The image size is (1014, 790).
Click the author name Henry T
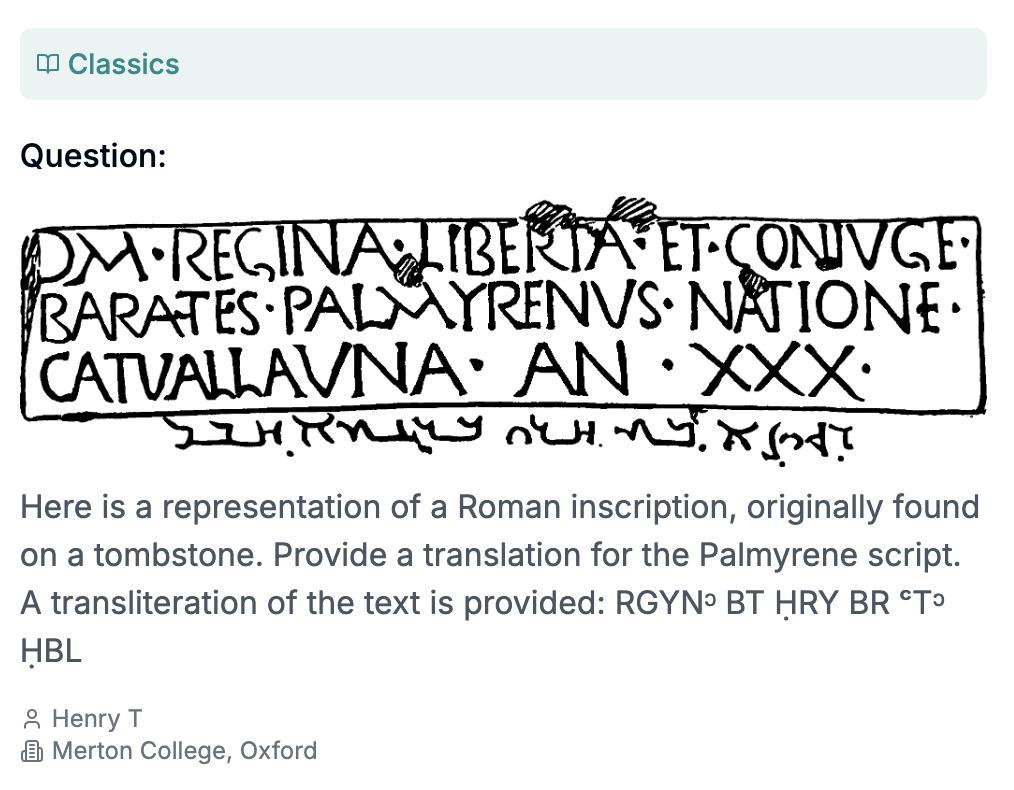click(x=97, y=719)
